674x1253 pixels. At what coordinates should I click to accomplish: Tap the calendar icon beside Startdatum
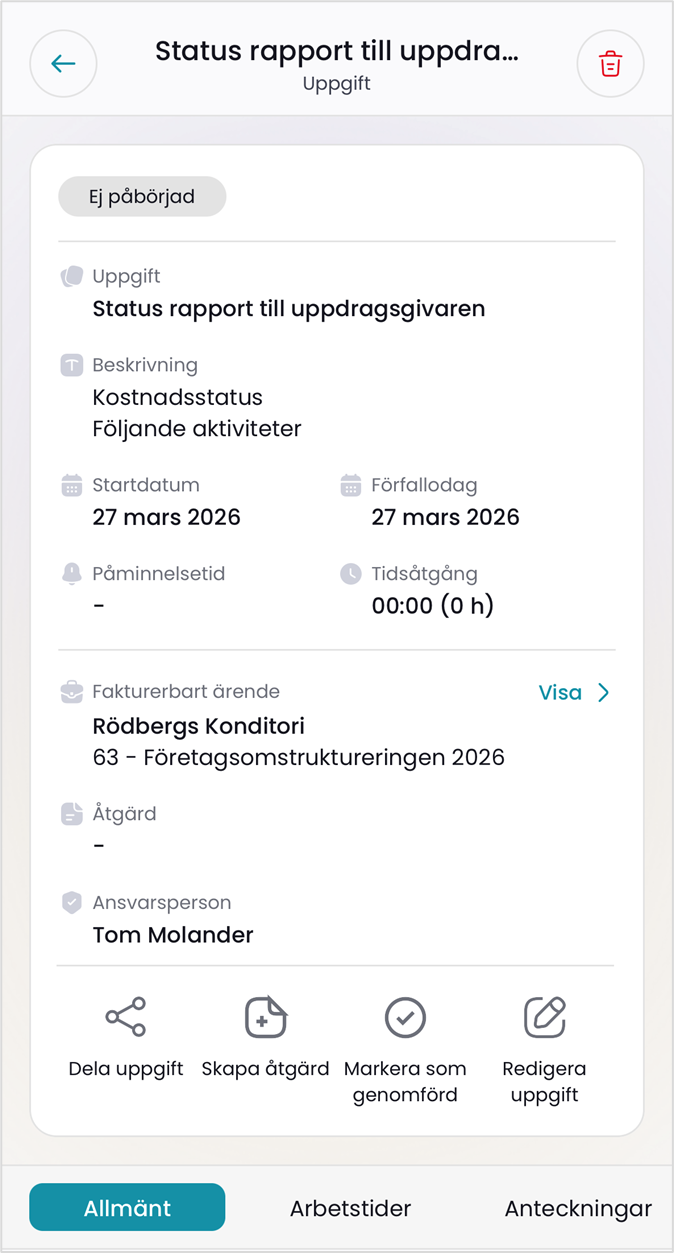coord(71,486)
